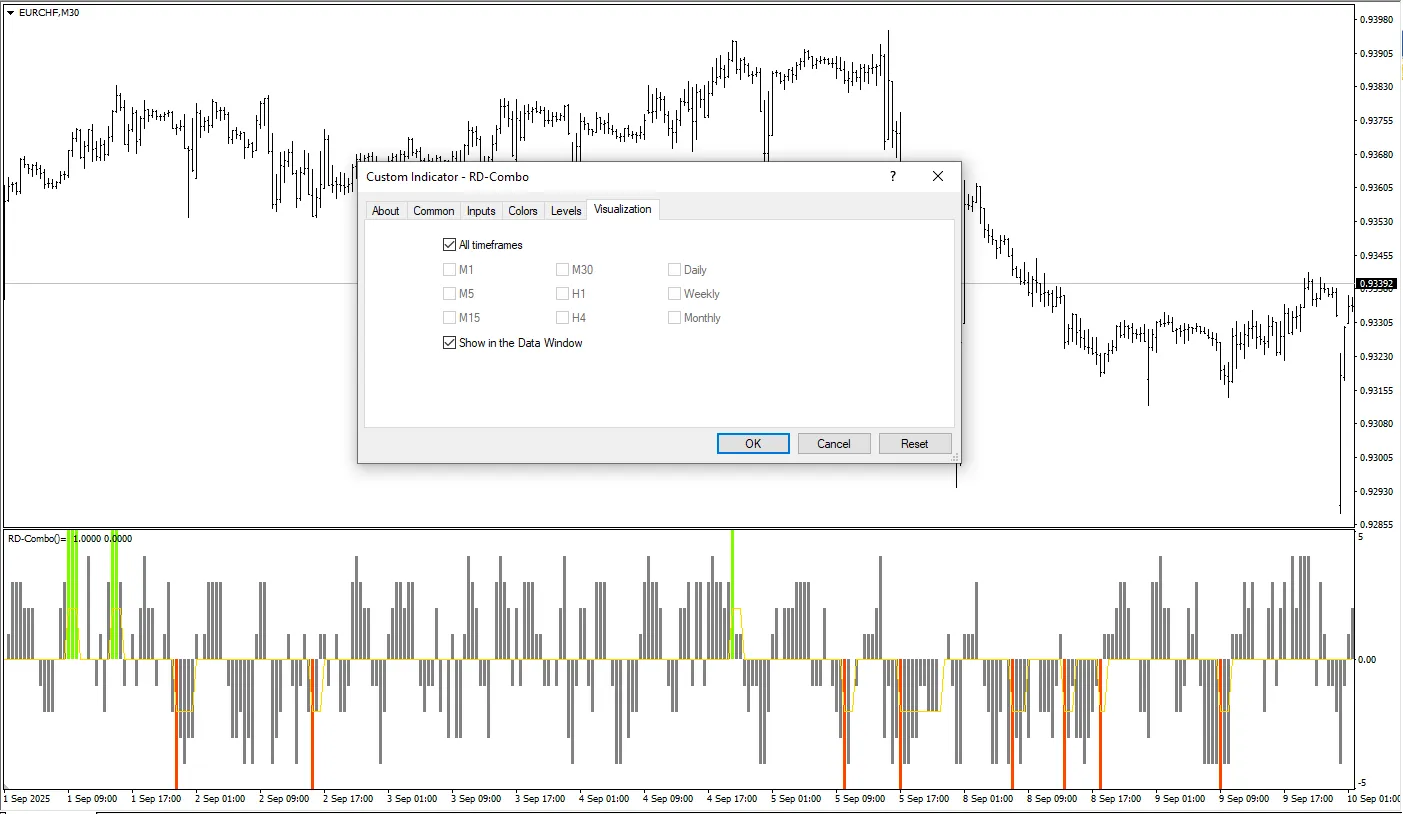
Task: Reset indicator settings with Reset button
Action: [x=914, y=444]
